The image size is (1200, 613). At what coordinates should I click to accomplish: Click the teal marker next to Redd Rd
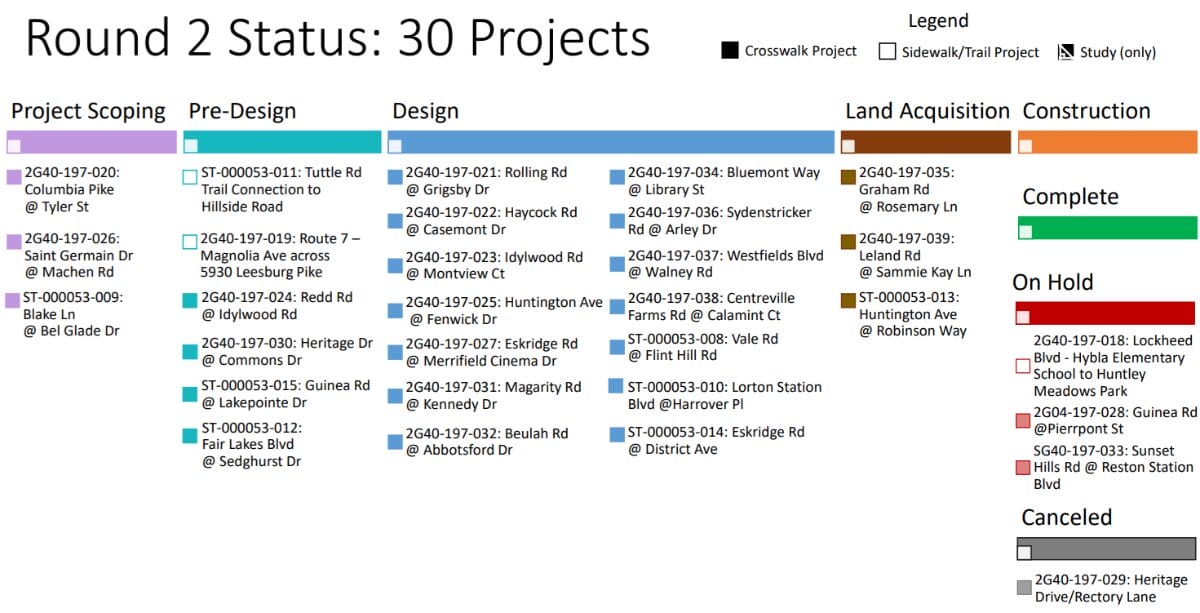(x=190, y=300)
